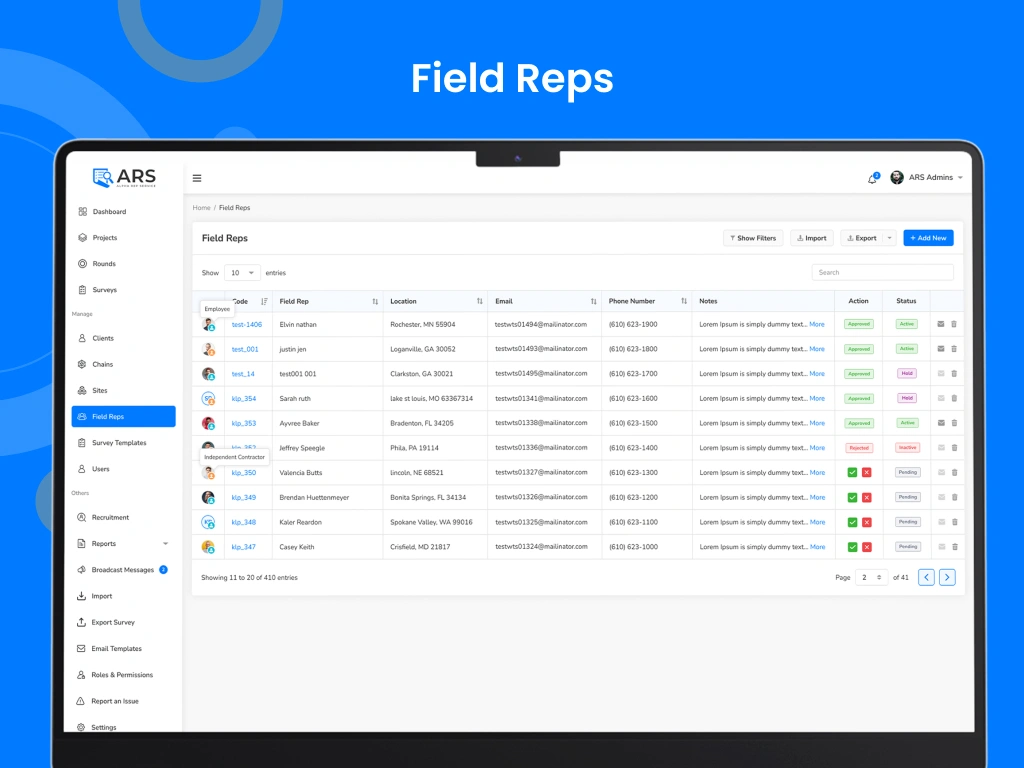Go to previous page using left arrow
Image resolution: width=1024 pixels, height=768 pixels.
(926, 577)
